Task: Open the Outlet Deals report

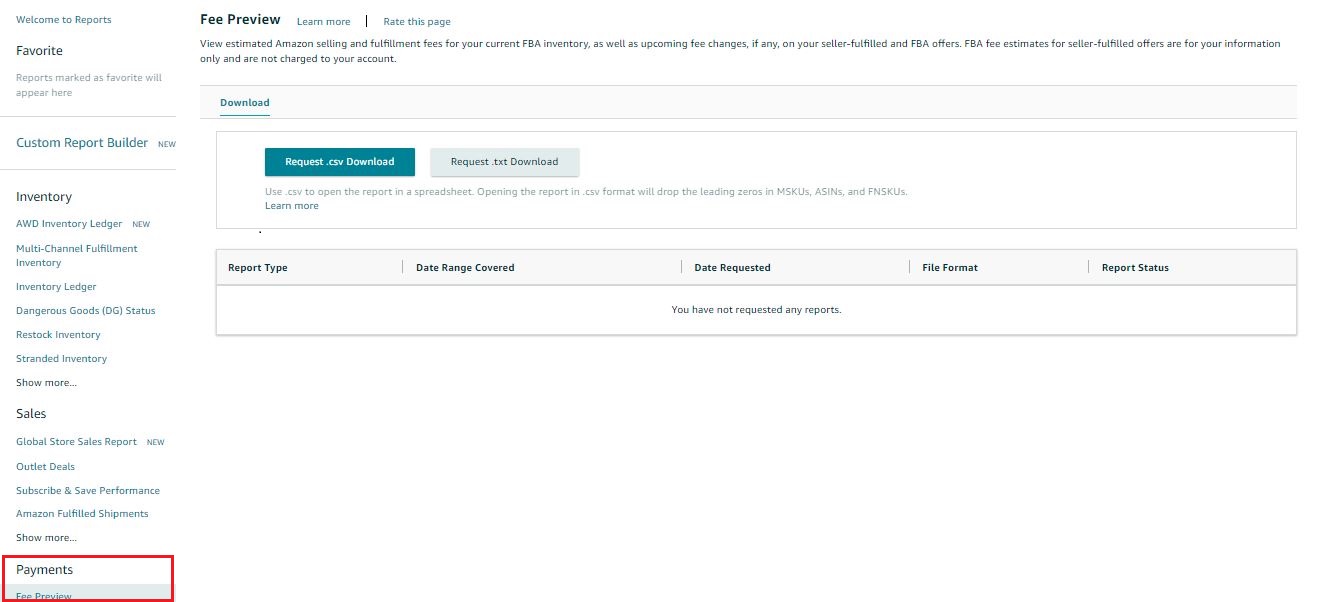Action: click(45, 466)
